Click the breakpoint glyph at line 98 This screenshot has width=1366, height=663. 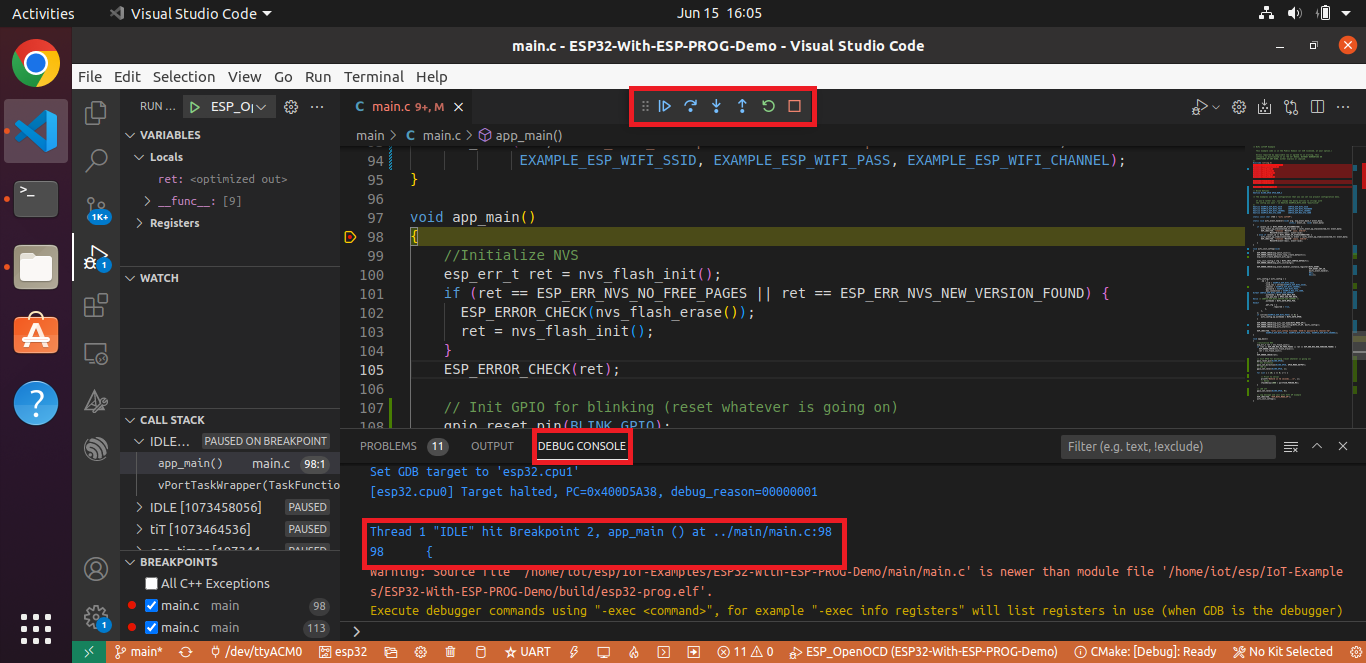tap(349, 237)
